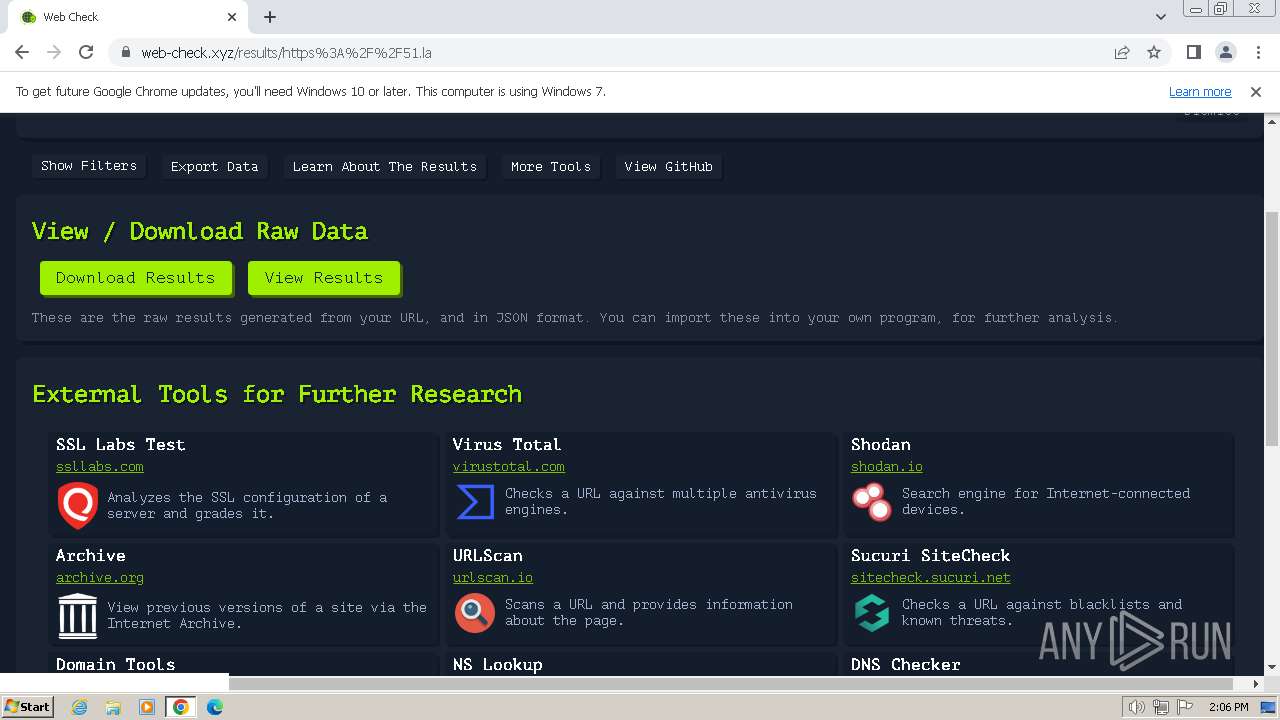The height and width of the screenshot is (720, 1280).
Task: Click the Shodan red circles logo icon
Action: [872, 502]
